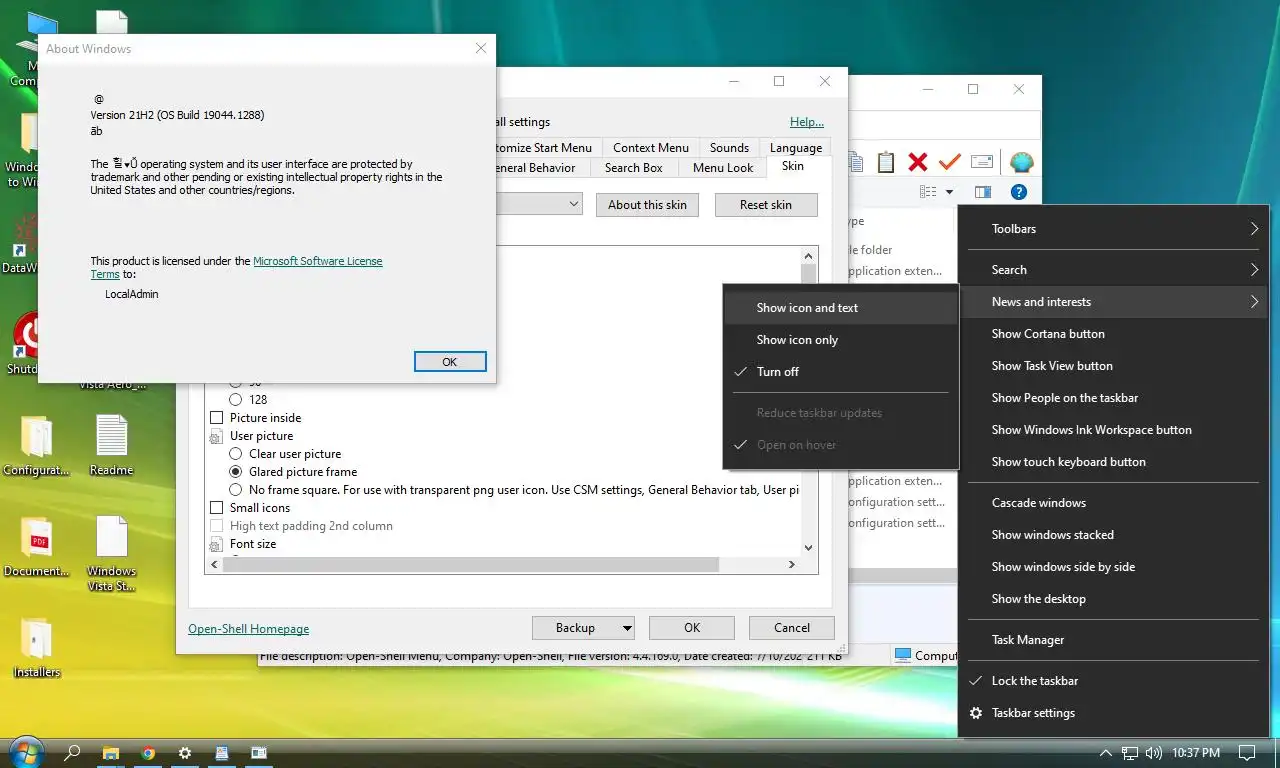Launch Chrome from the taskbar
This screenshot has height=768, width=1280.
coord(148,753)
